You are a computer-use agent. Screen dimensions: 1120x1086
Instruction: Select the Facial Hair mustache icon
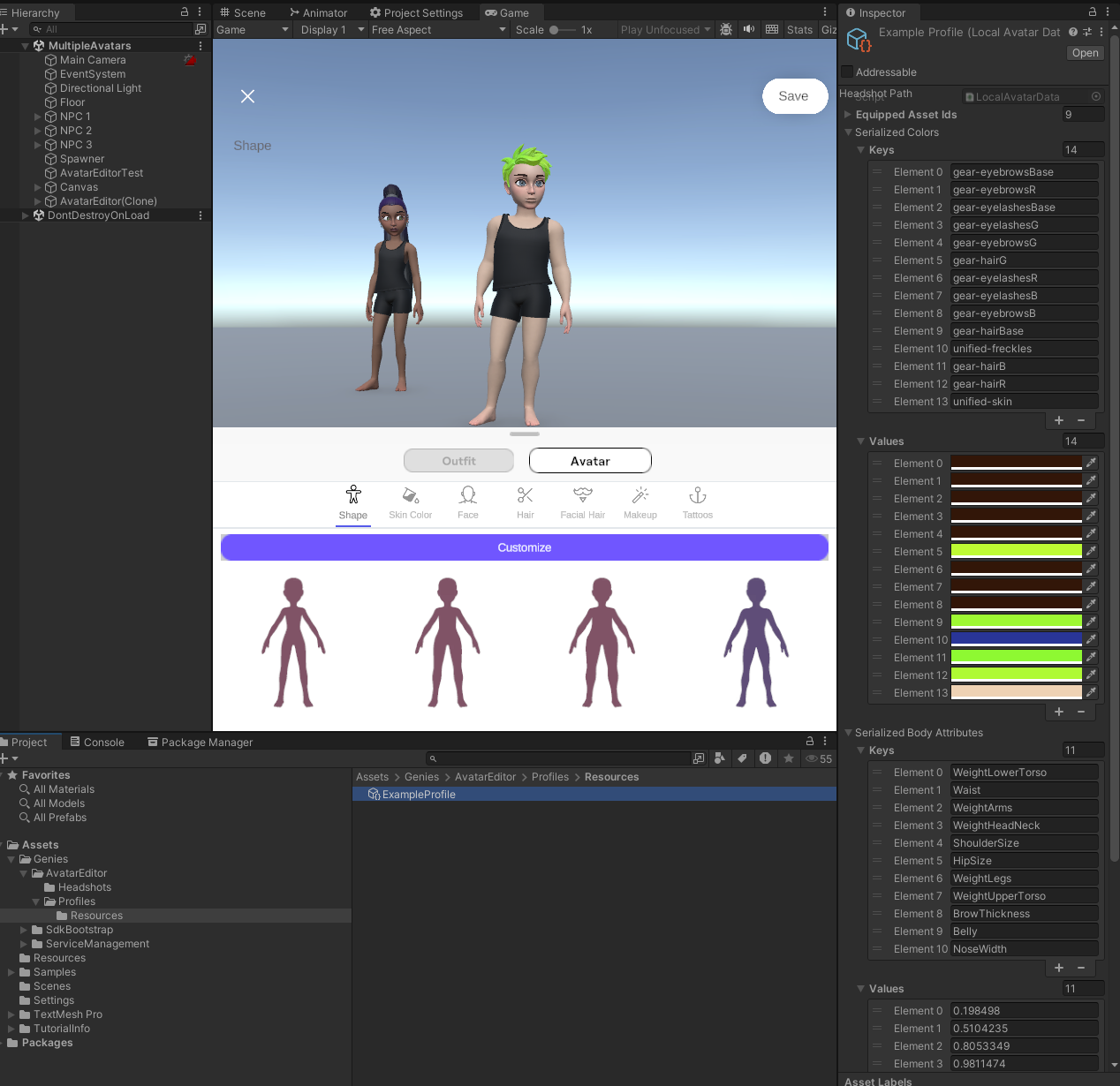(582, 496)
